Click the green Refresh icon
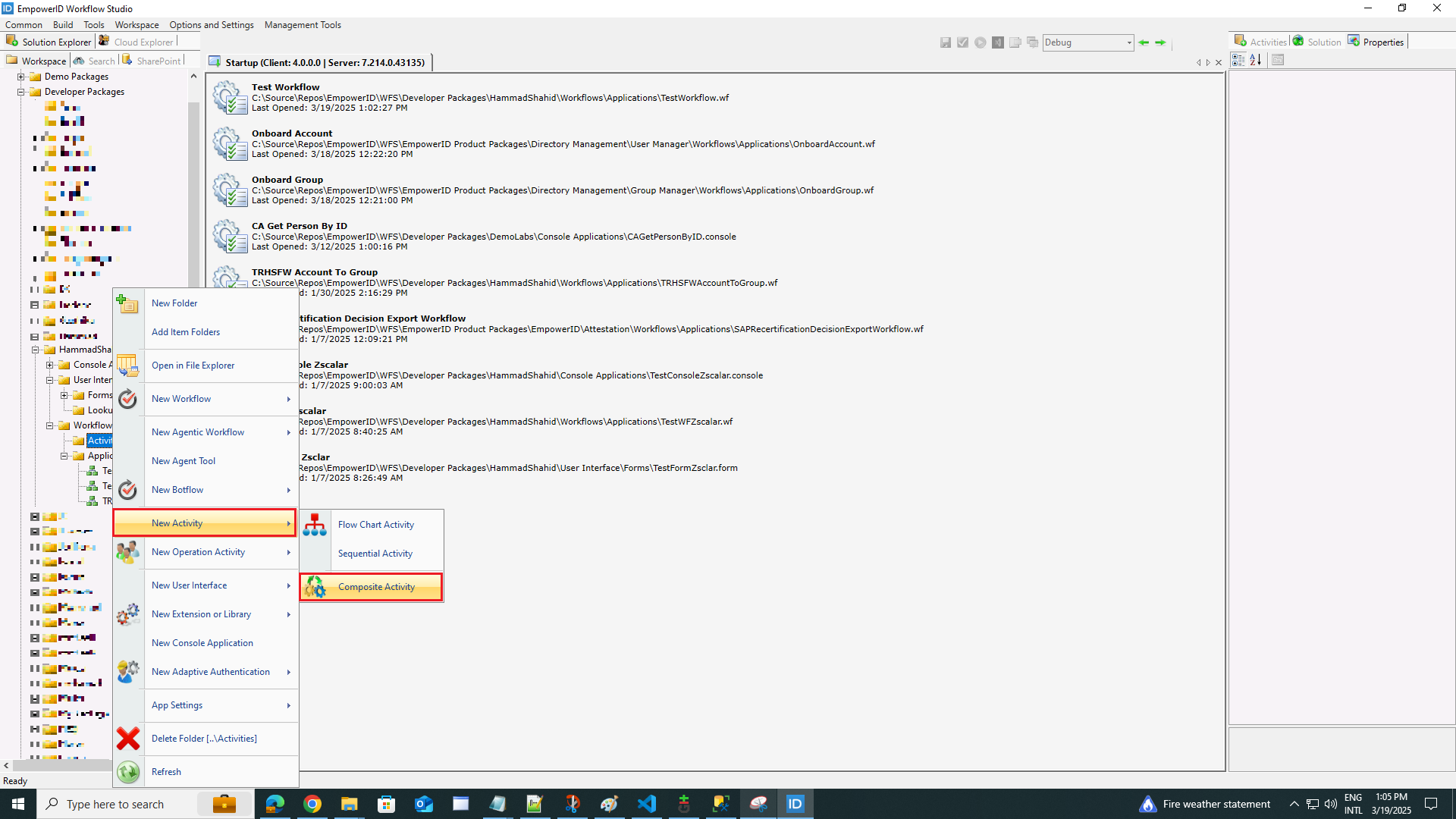Screen dimensions: 1456x819 coord(127,772)
